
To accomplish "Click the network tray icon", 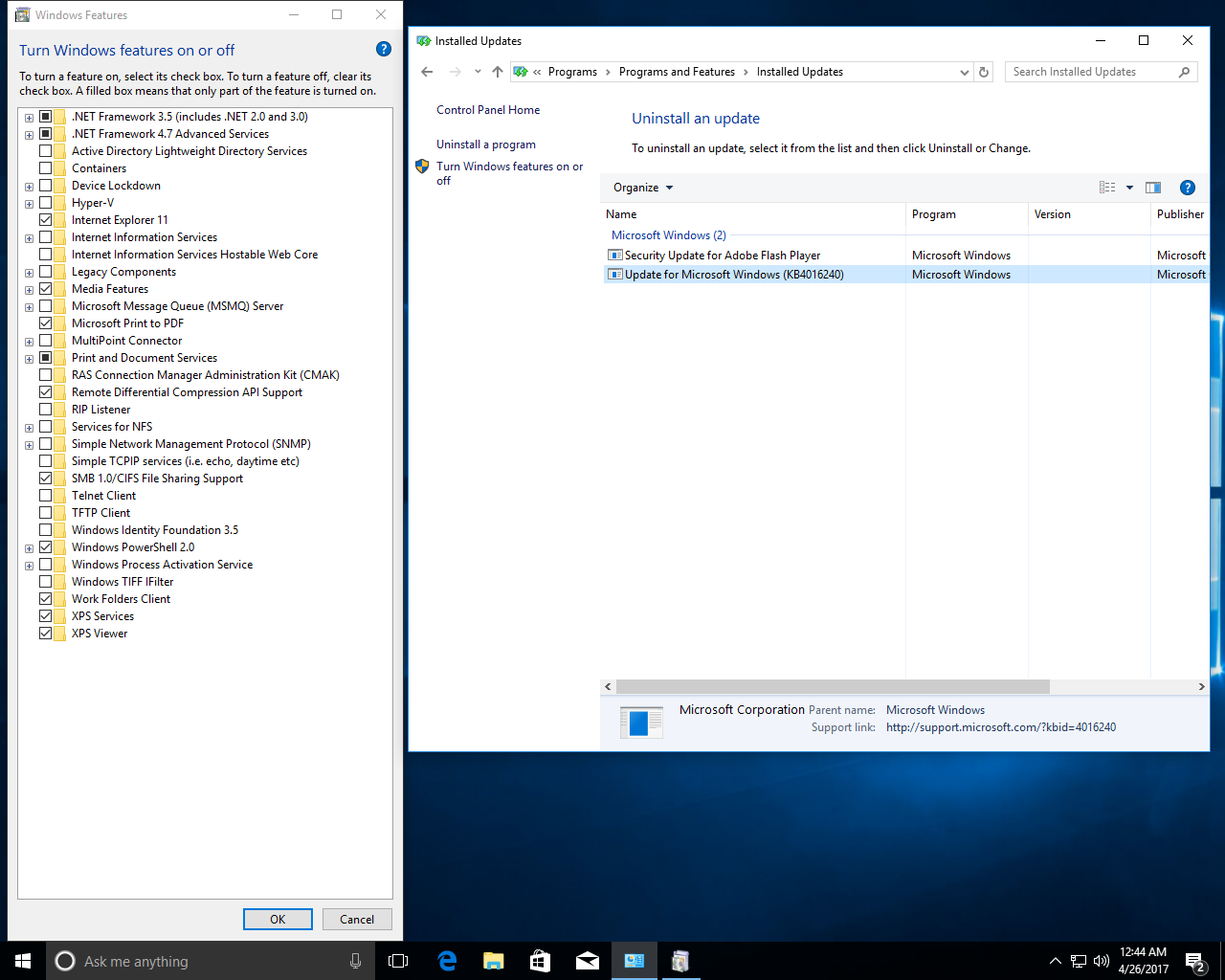I will point(1079,961).
